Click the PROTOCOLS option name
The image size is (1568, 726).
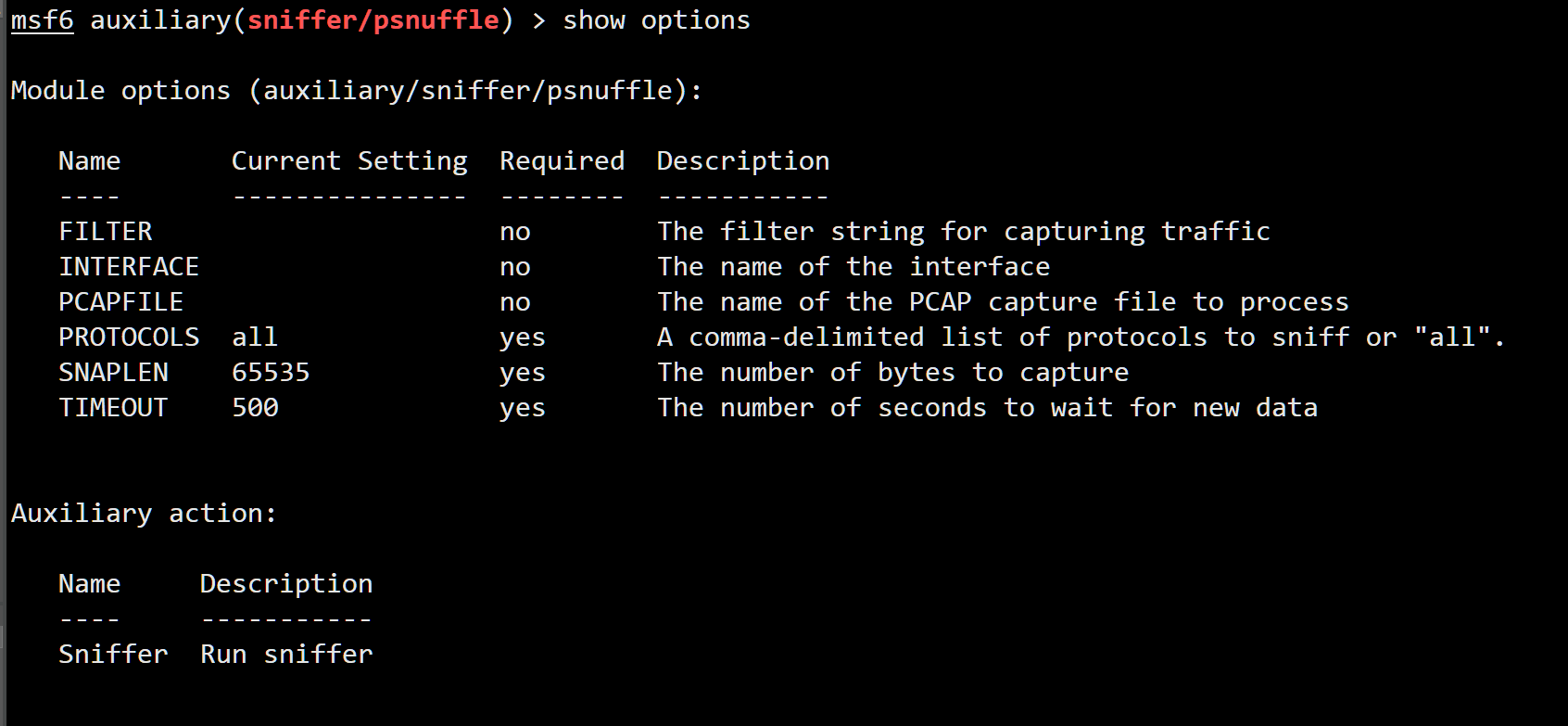[x=129, y=338]
